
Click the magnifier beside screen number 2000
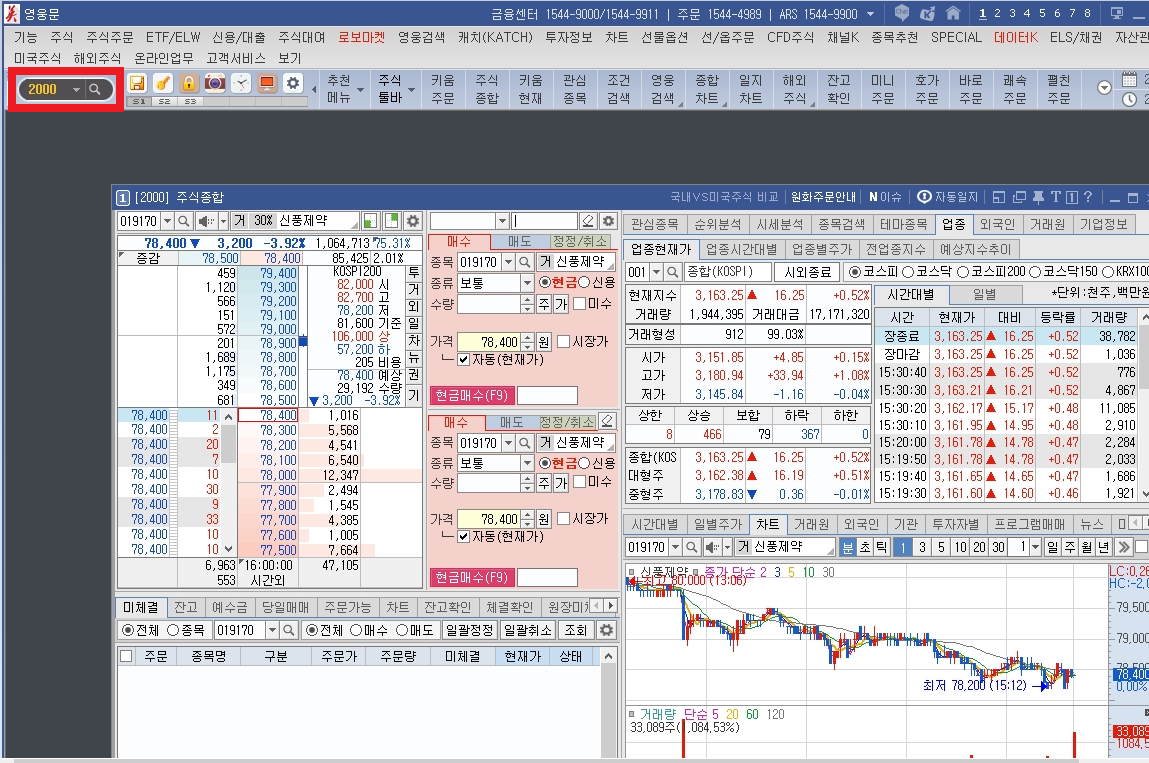click(95, 89)
